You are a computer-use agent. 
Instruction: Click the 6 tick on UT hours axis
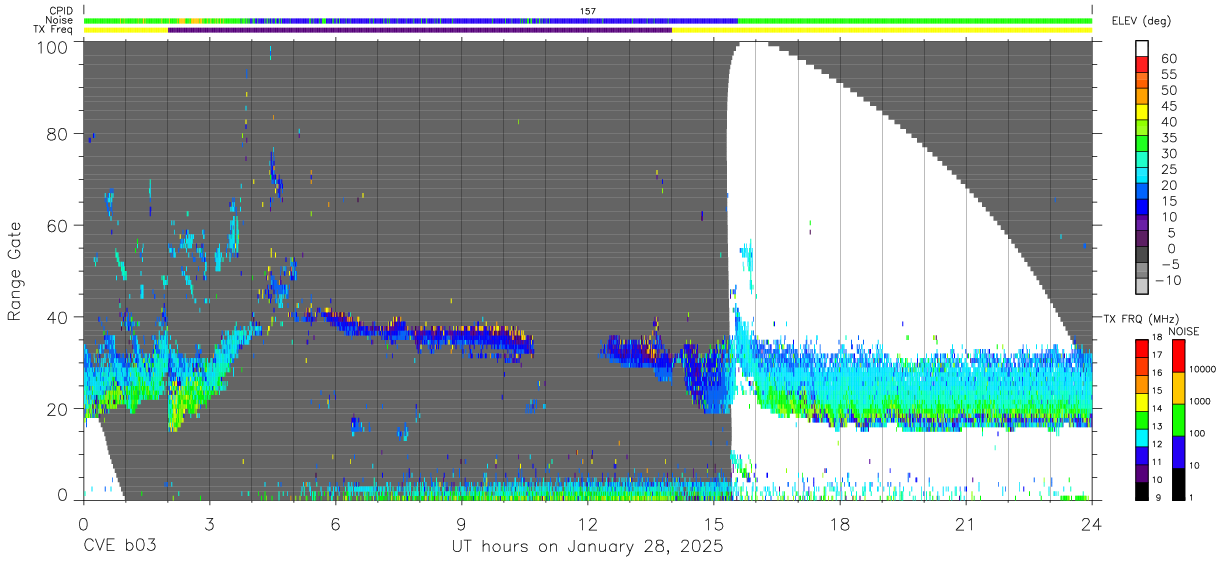click(335, 524)
